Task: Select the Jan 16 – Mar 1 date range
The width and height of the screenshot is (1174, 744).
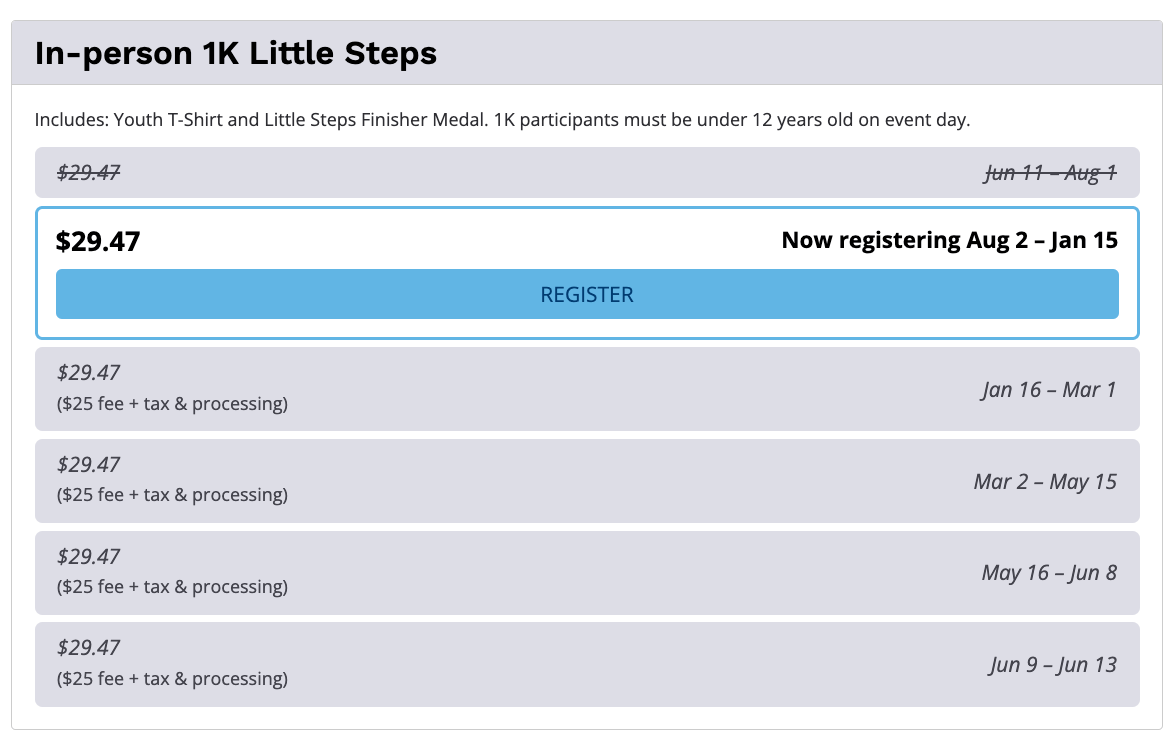Action: pos(1048,389)
